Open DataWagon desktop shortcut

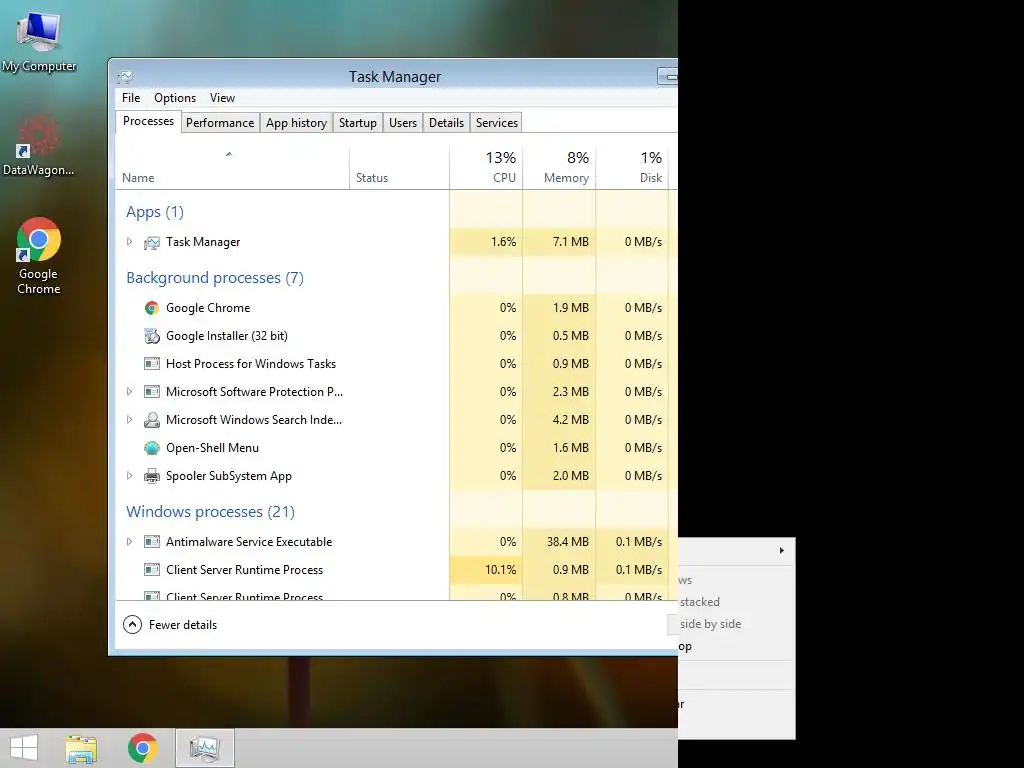pyautogui.click(x=39, y=145)
